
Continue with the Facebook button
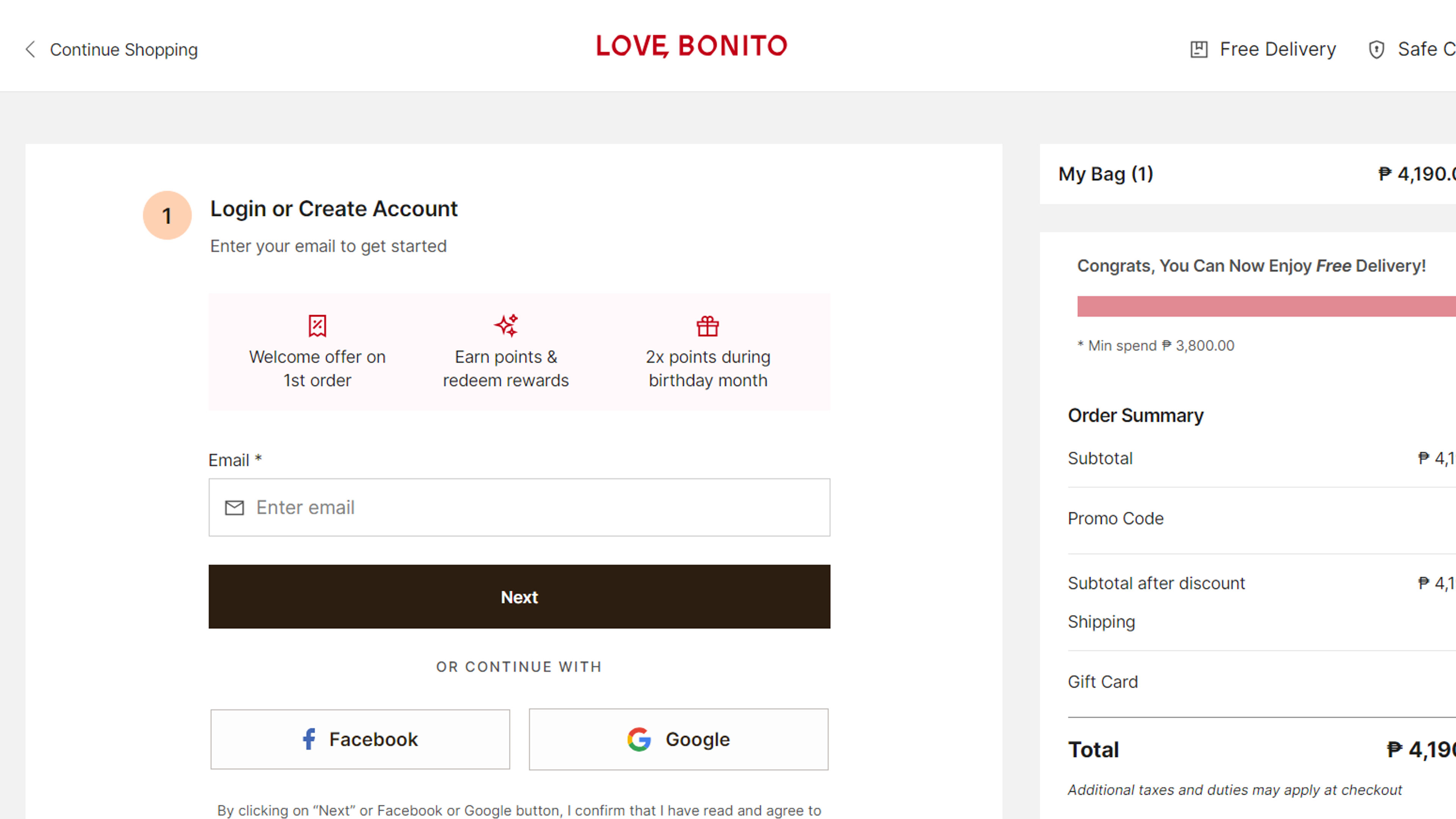click(x=360, y=739)
